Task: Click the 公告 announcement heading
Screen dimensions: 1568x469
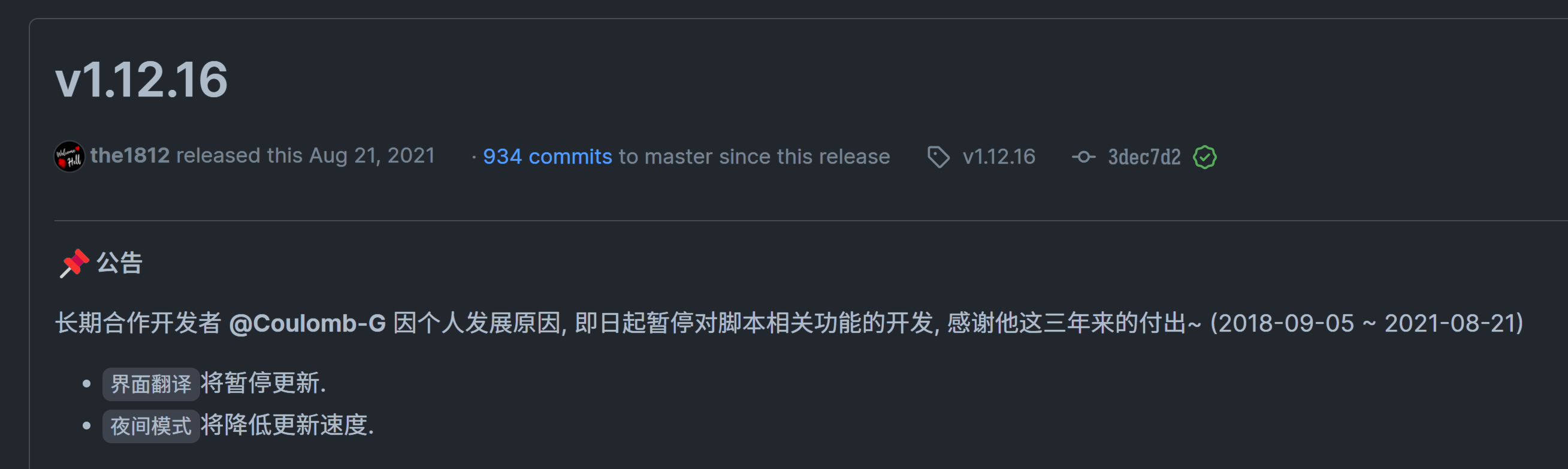Action: pyautogui.click(x=119, y=263)
